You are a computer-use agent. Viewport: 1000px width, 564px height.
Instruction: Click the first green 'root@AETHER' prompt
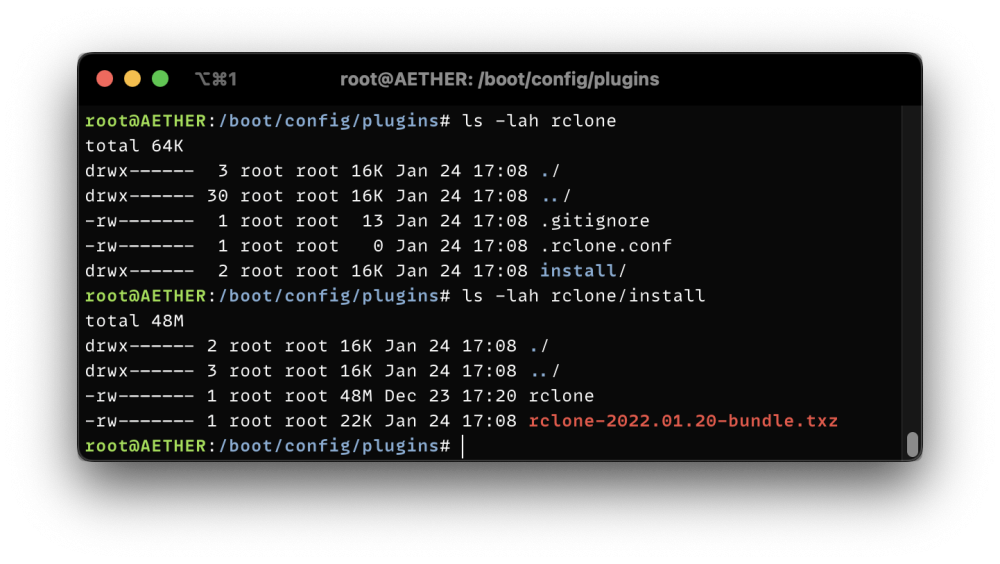click(145, 121)
